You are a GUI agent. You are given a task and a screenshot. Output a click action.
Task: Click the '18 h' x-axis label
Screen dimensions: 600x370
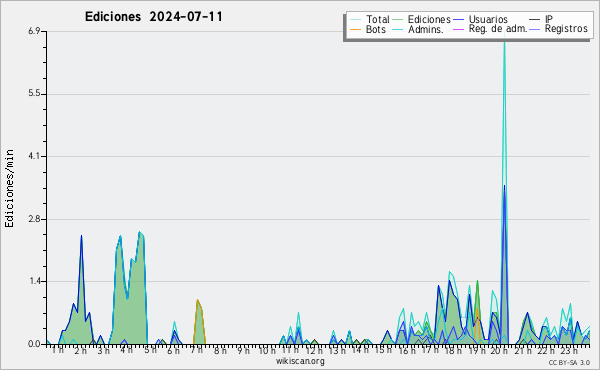tap(453, 350)
